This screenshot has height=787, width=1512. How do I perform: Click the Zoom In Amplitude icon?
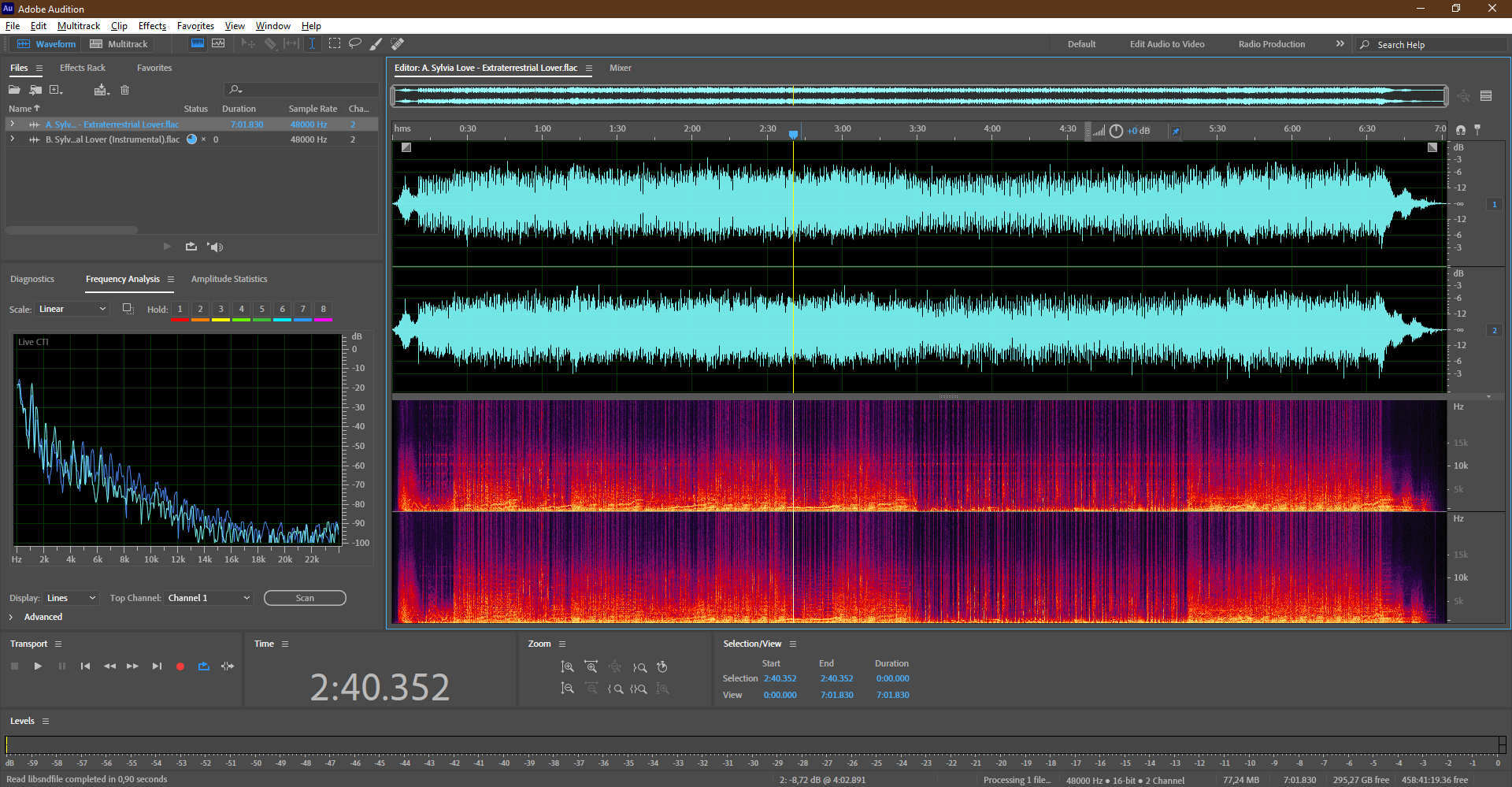click(x=567, y=667)
